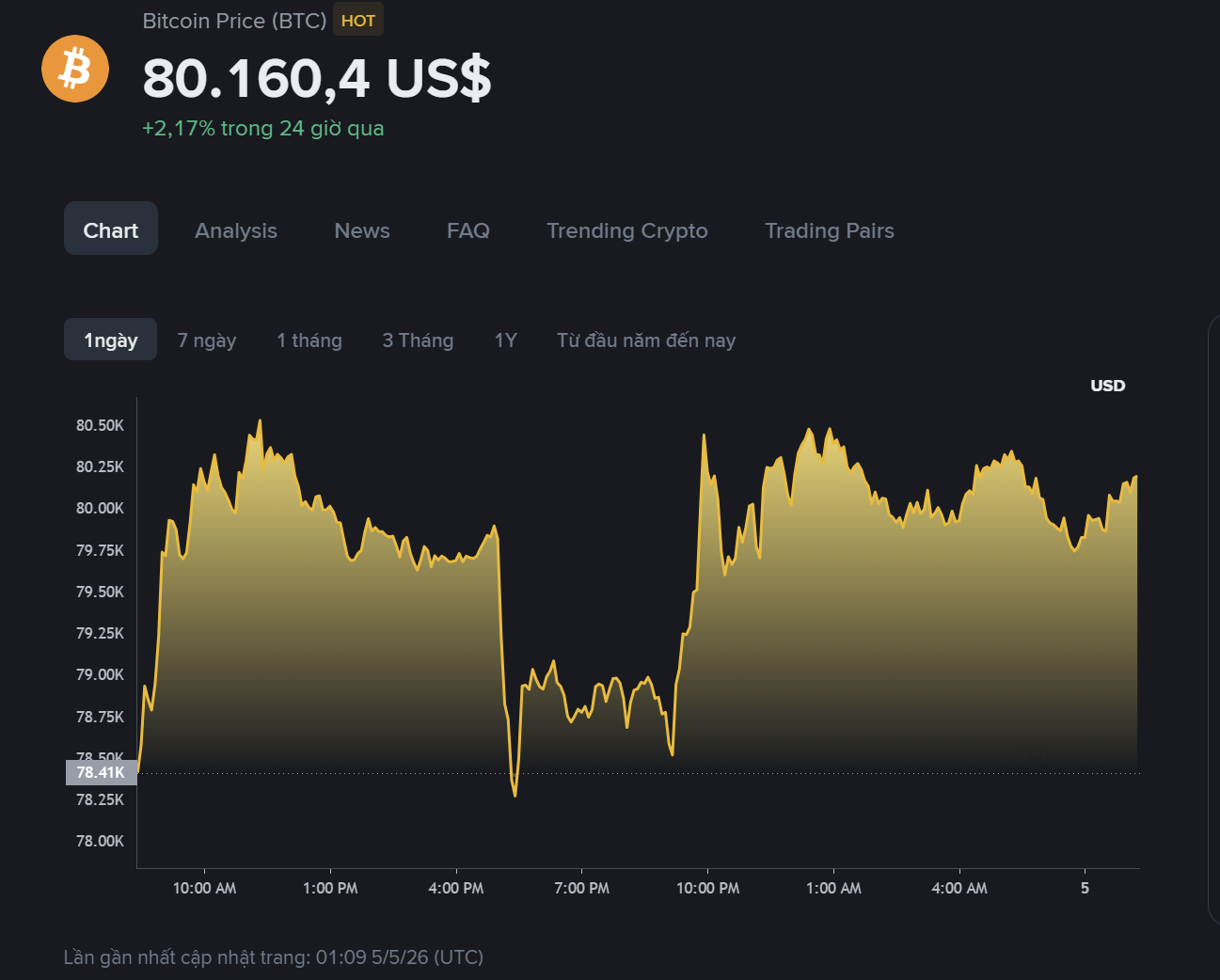This screenshot has height=980, width=1220.
Task: Click the Lần gần nhất cập nhật trang timestamp
Action: coord(274,957)
